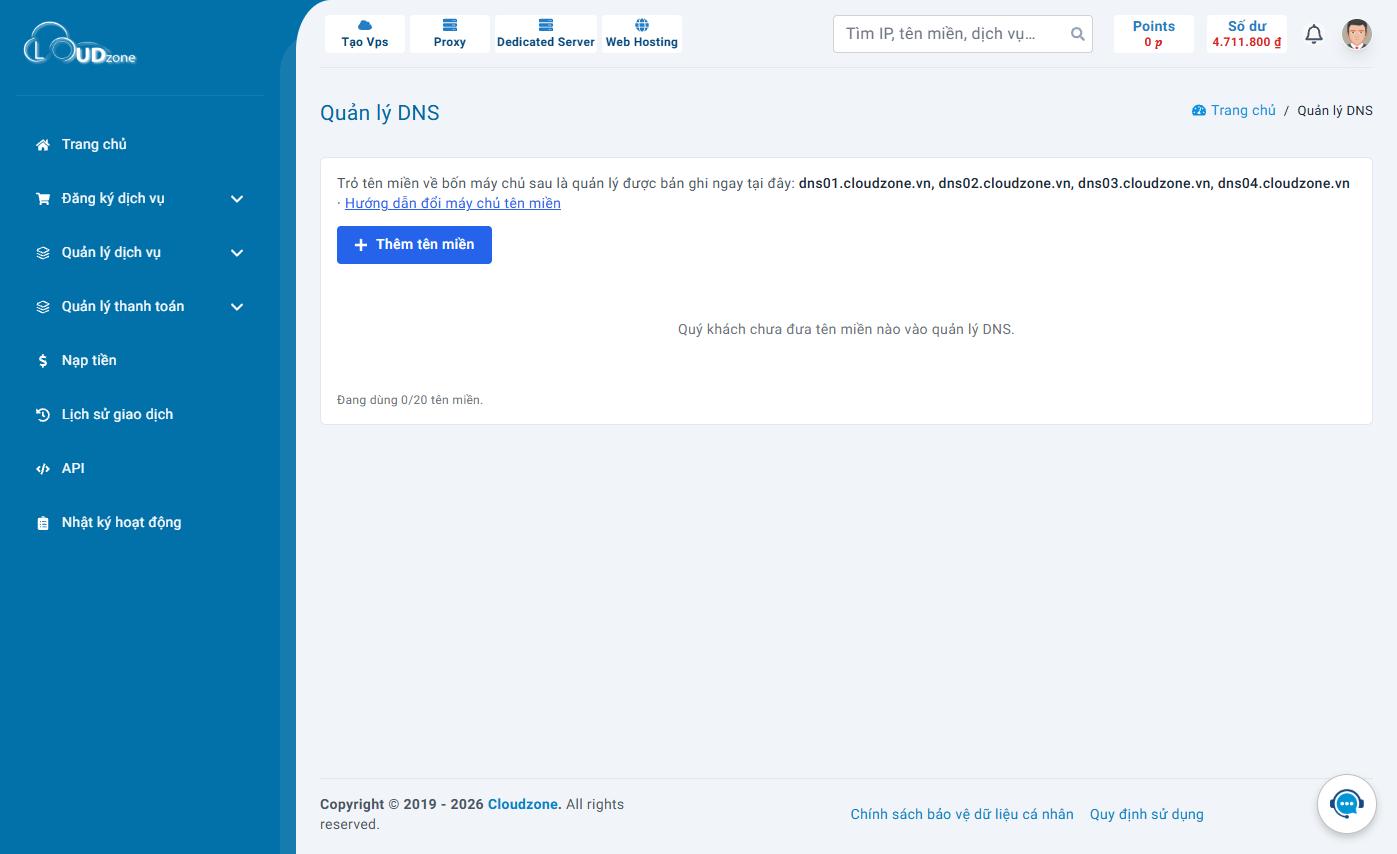The width and height of the screenshot is (1397, 854).
Task: Open the API menu item
Action: pyautogui.click(x=73, y=468)
